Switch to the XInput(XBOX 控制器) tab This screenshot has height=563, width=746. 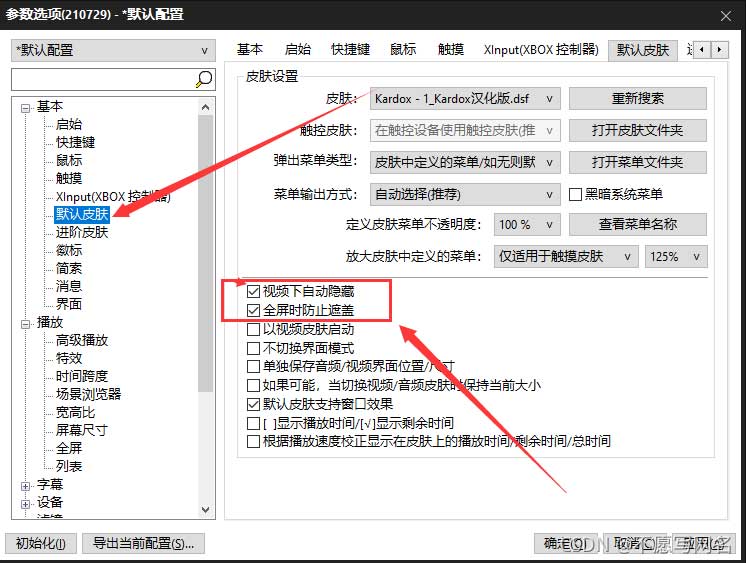540,49
